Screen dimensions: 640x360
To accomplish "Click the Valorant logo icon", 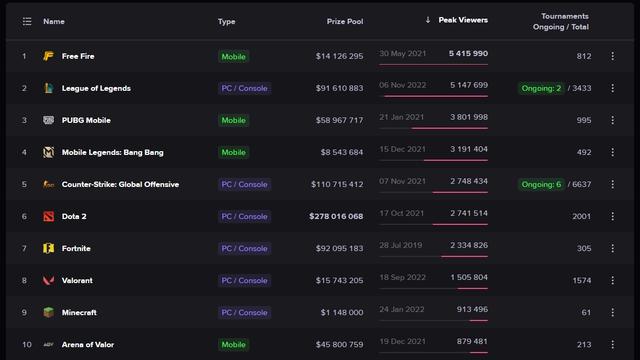I will tap(48, 280).
